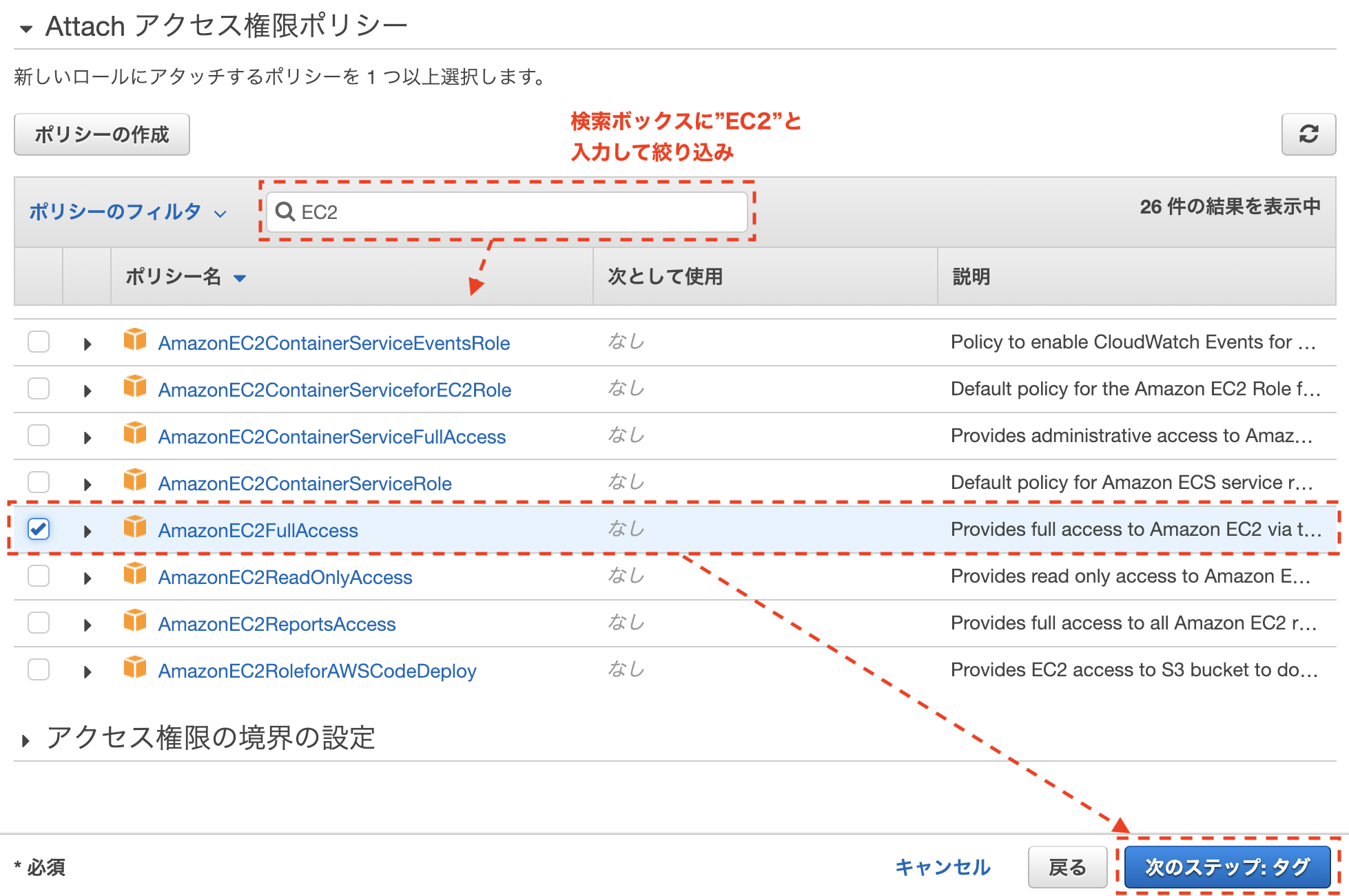1349x896 pixels.
Task: Click the ポリシーの作成 button
Action: pyautogui.click(x=101, y=134)
